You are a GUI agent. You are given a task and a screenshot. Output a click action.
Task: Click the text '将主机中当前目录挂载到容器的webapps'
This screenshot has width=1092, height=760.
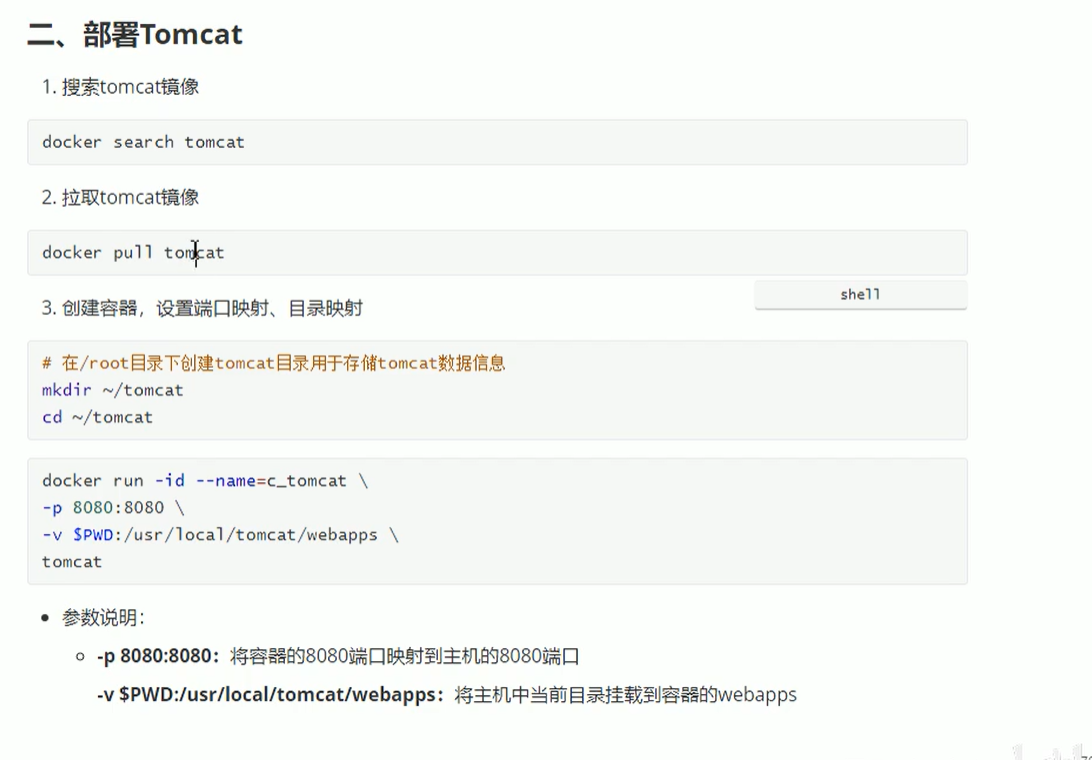point(625,695)
